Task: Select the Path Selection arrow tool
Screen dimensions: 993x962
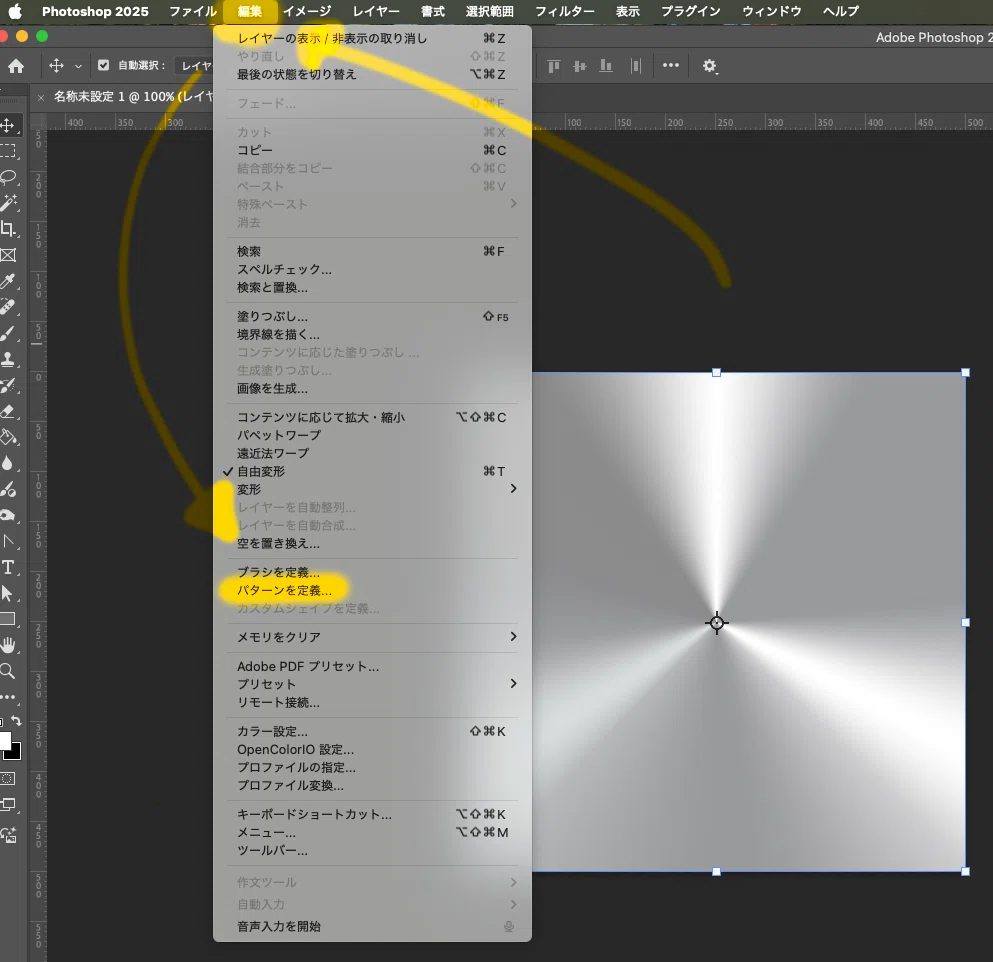Action: pyautogui.click(x=8, y=593)
